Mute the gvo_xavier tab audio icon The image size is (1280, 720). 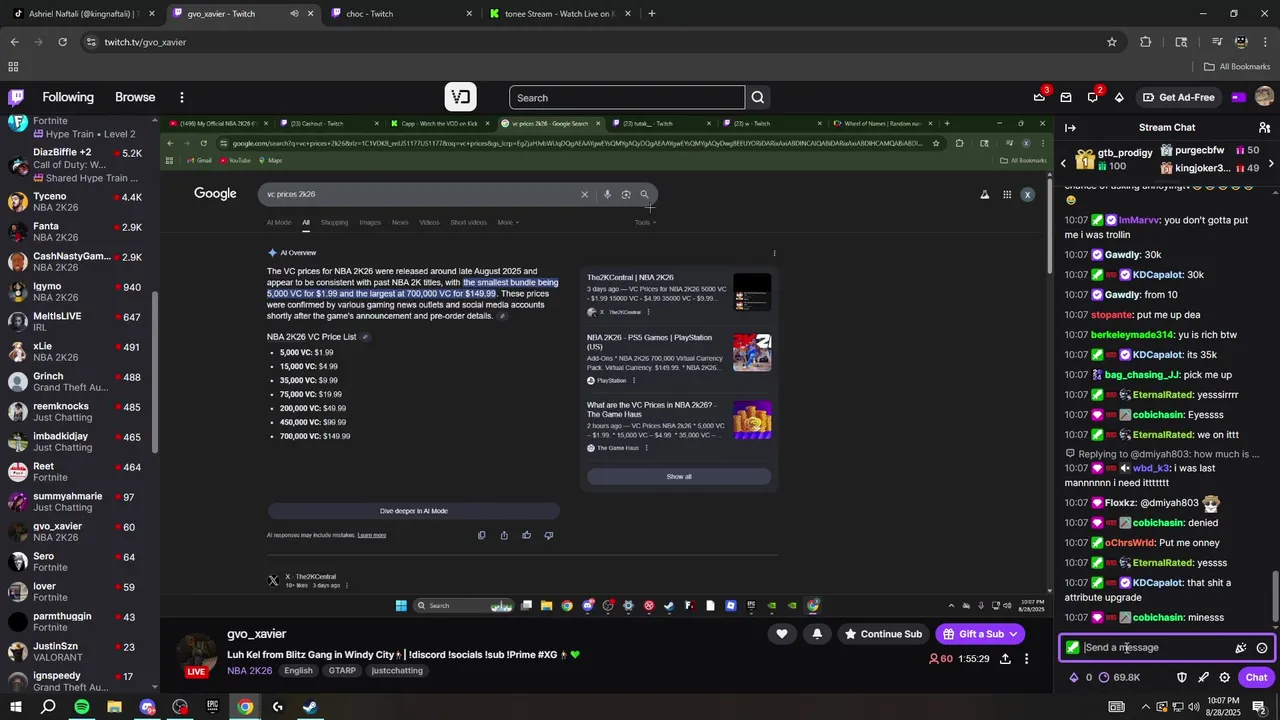click(x=294, y=13)
